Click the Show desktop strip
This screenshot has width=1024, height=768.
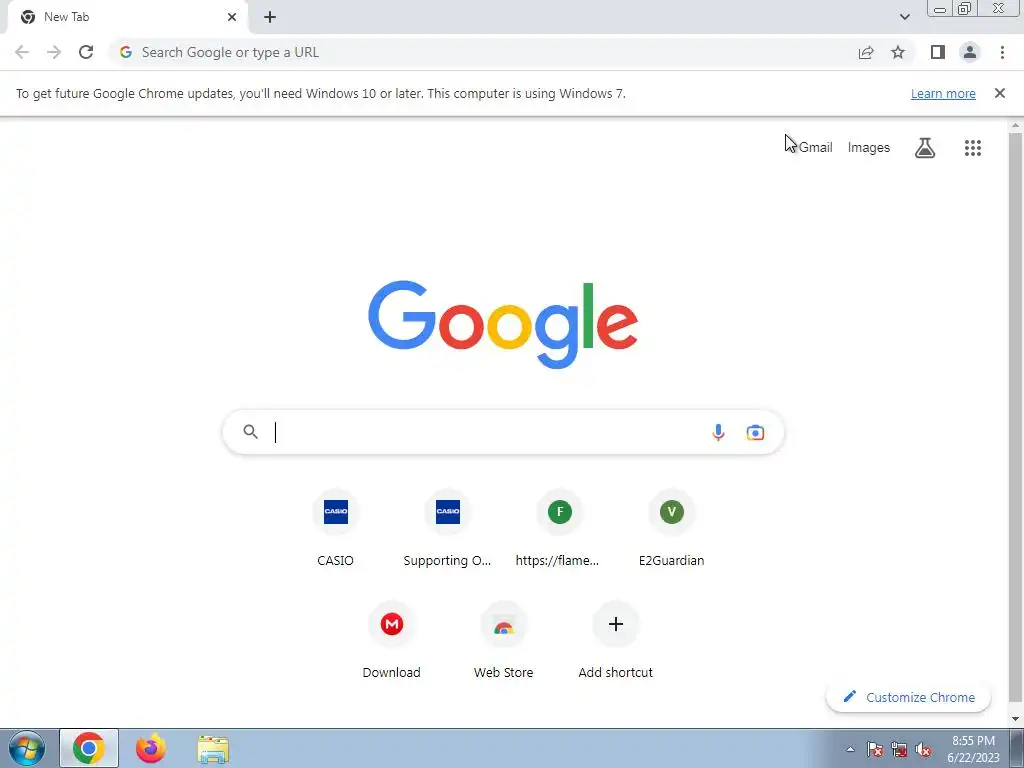pos(1017,748)
